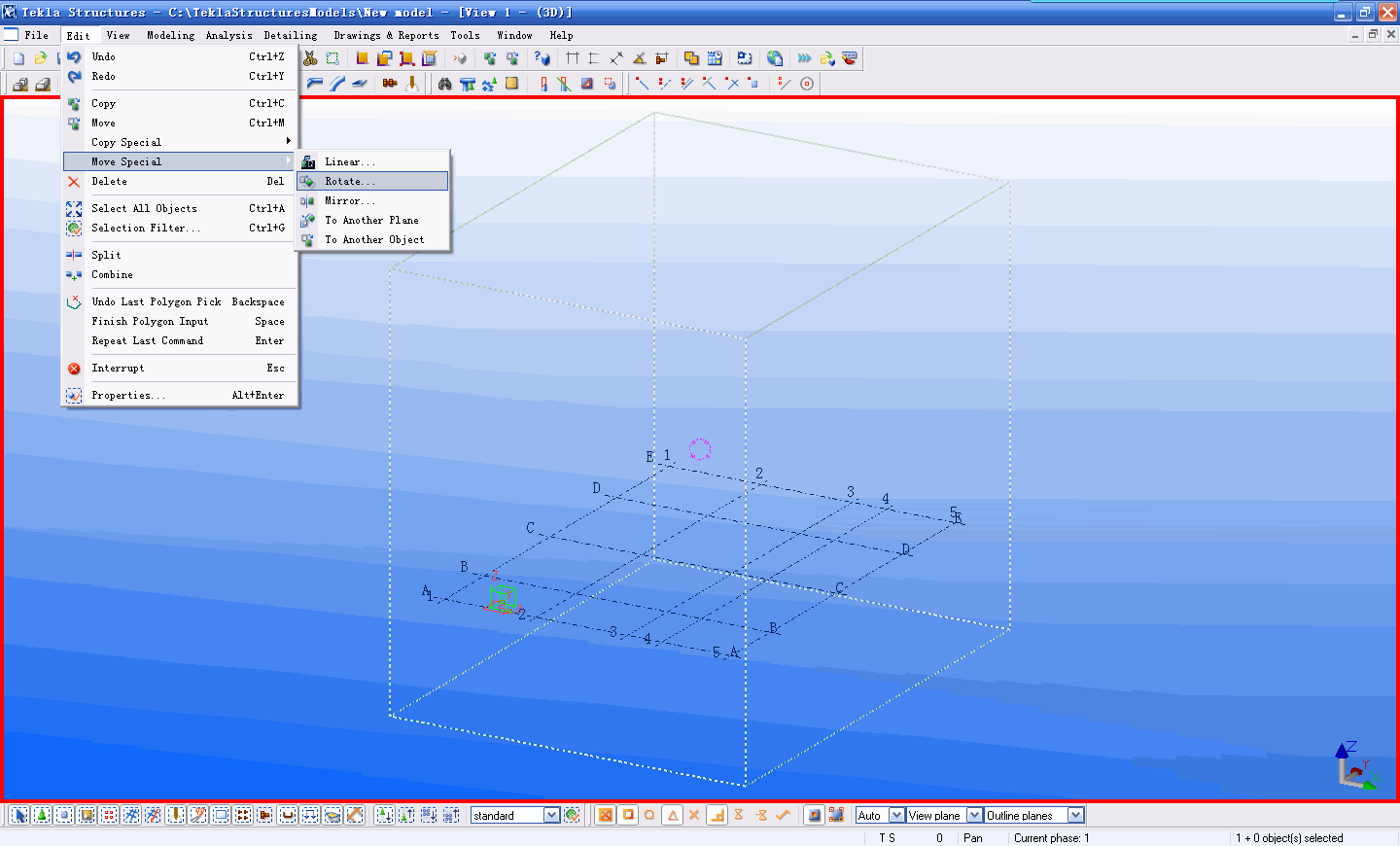Select the create weld tool icon

click(x=412, y=84)
